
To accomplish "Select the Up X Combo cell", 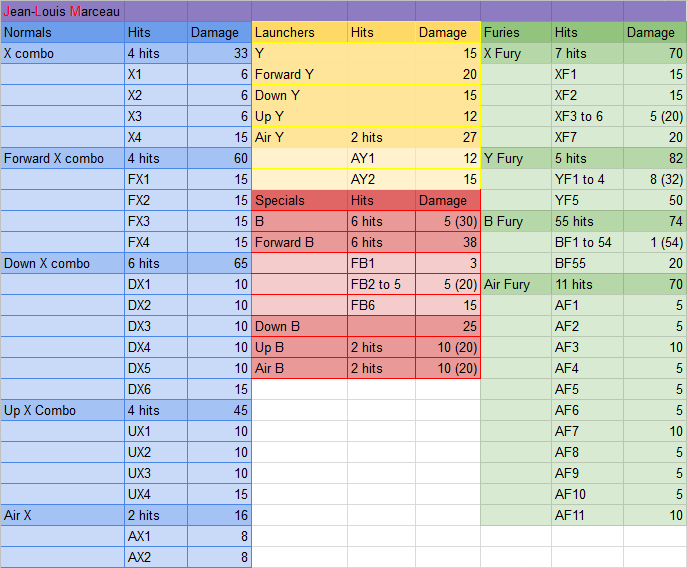I will click(62, 410).
